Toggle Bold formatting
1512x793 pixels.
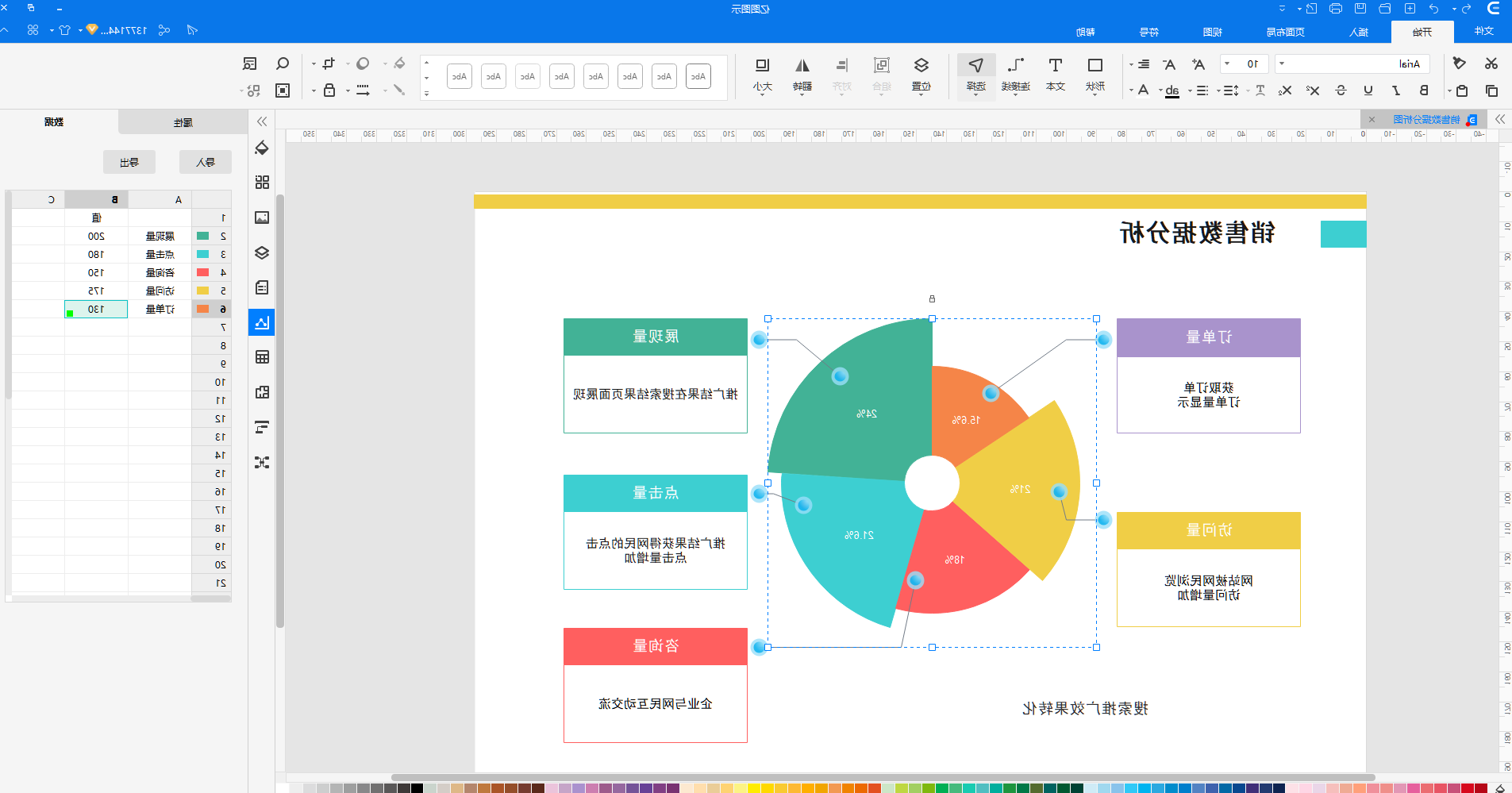coord(1424,90)
